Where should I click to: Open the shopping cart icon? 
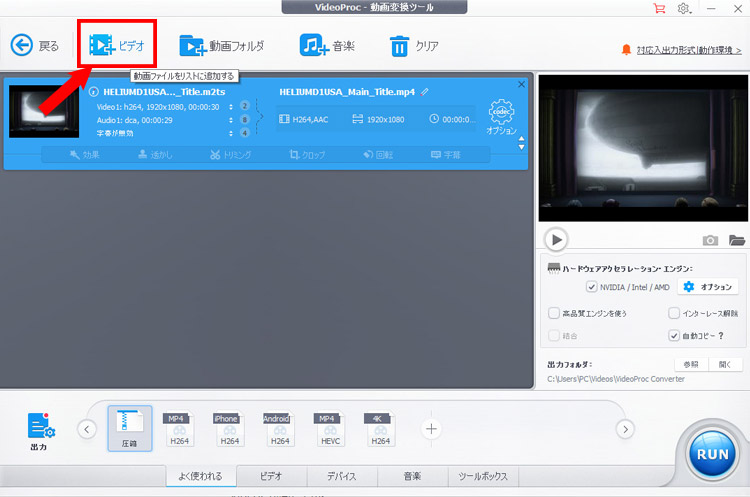pyautogui.click(x=659, y=8)
